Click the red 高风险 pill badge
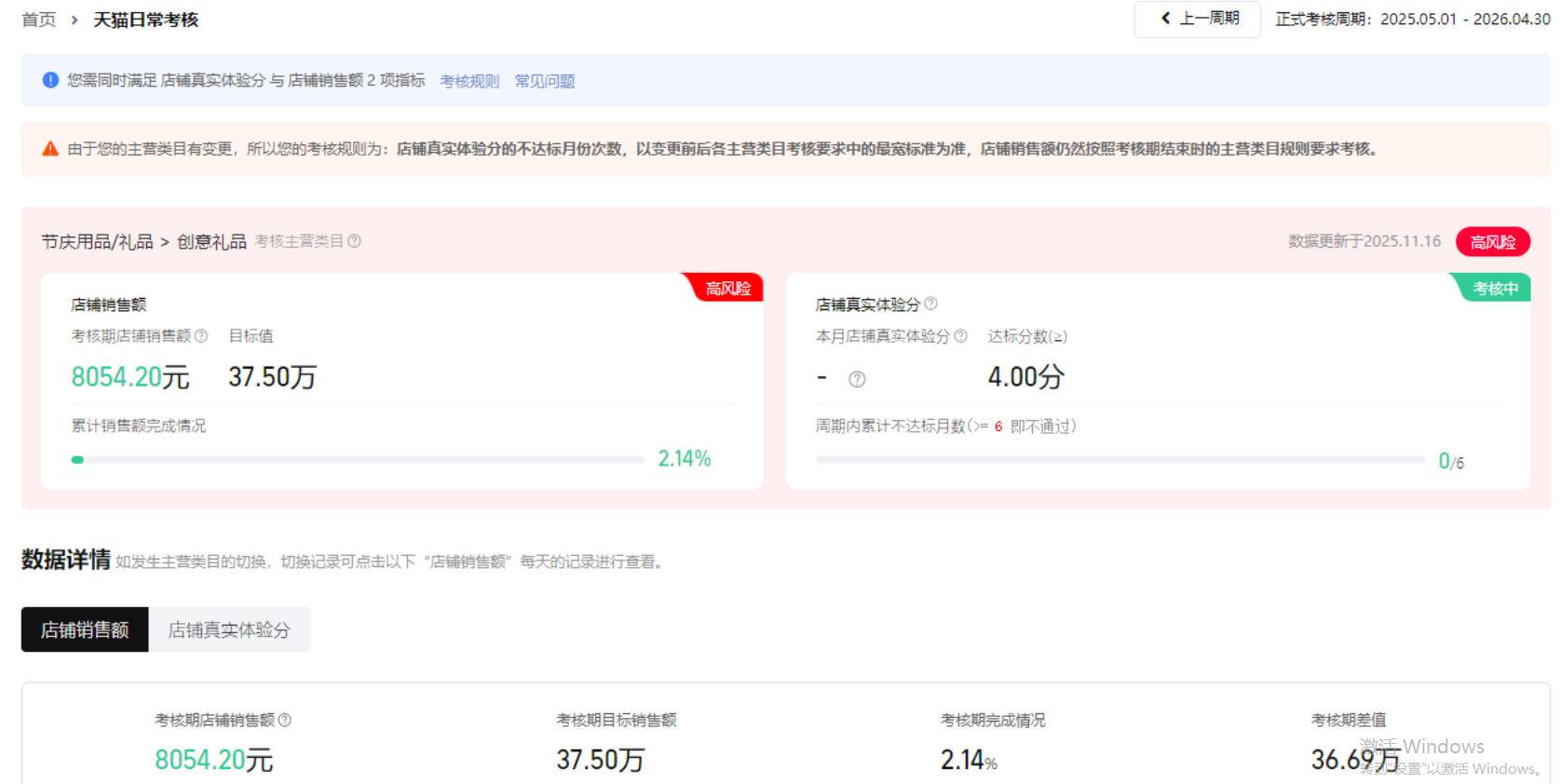 click(1492, 242)
